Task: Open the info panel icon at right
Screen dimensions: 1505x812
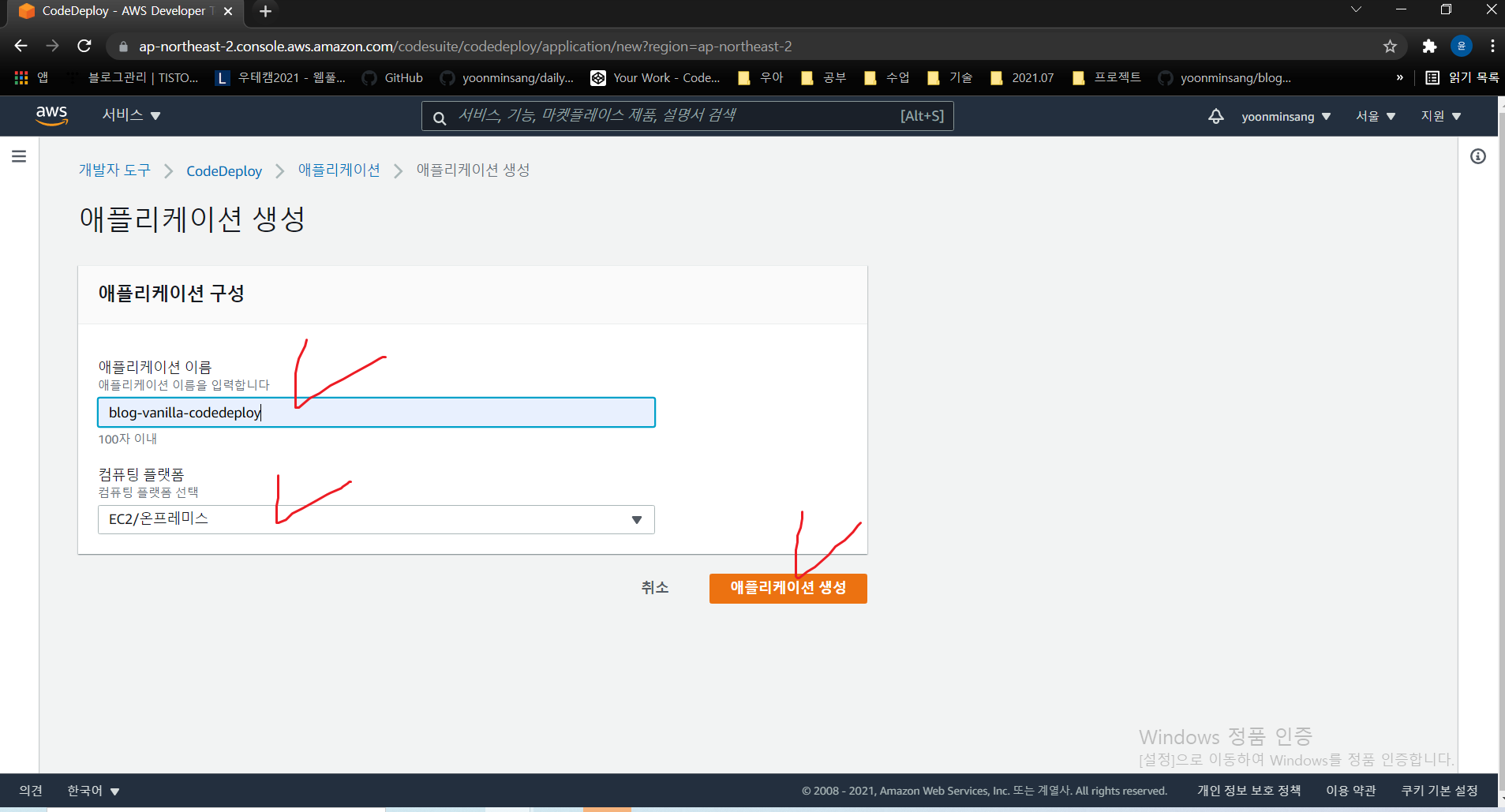Action: click(1478, 156)
